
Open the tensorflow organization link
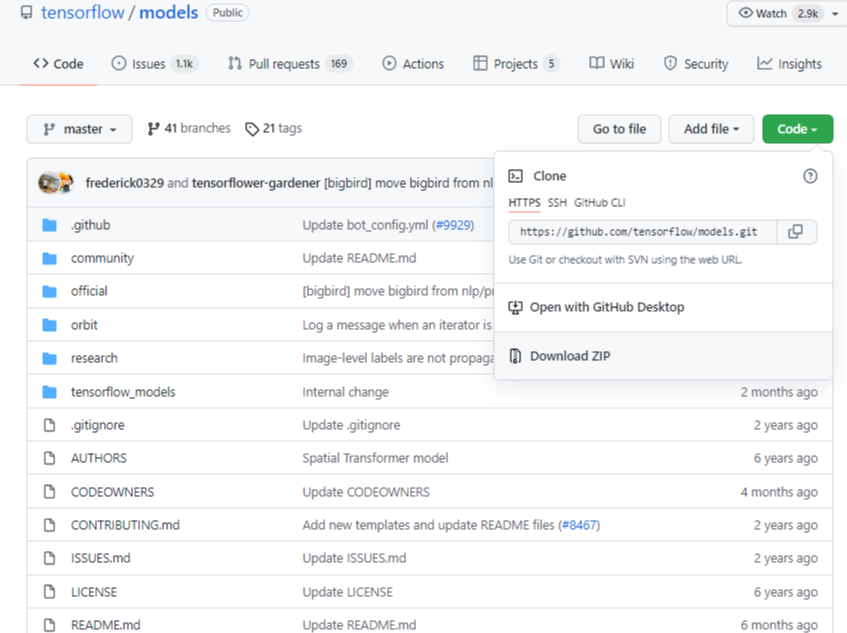[x=83, y=12]
